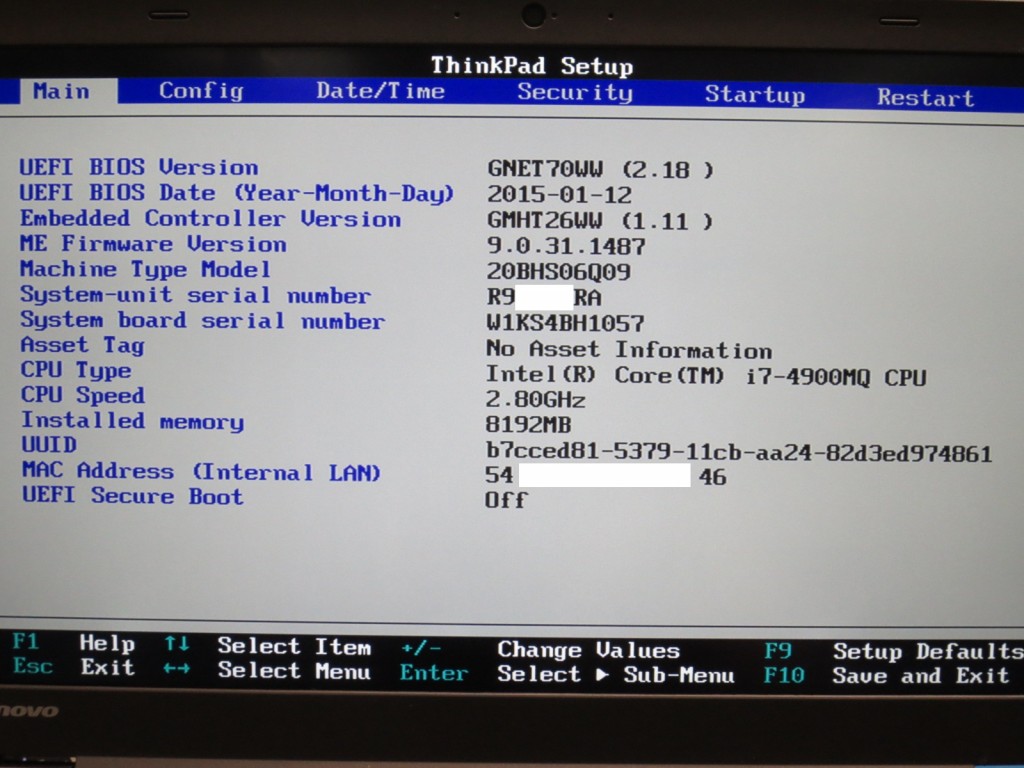Click the Embedded Controller Version label
Viewport: 1024px width, 768px height.
pos(210,219)
